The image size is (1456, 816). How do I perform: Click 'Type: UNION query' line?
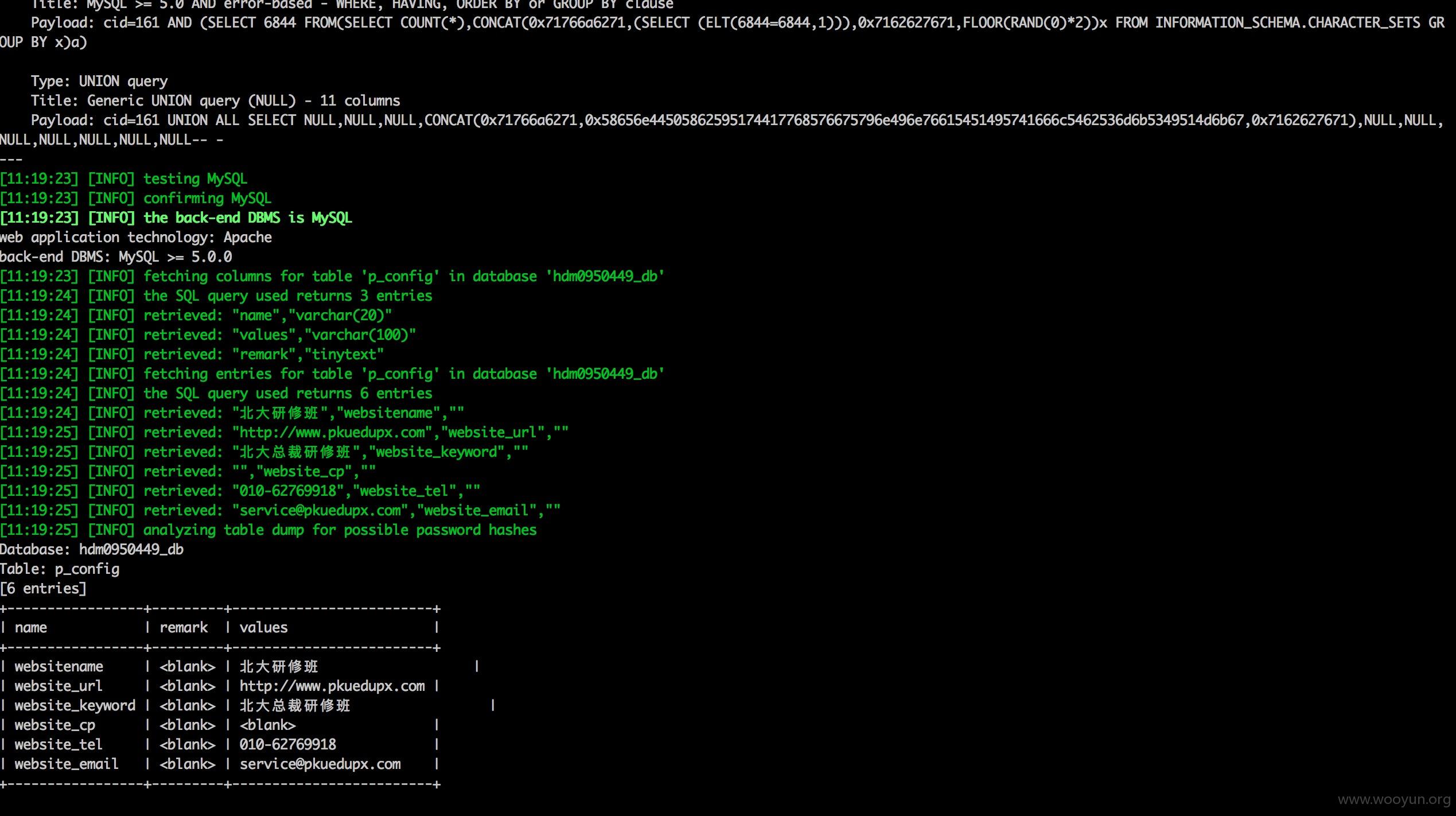(x=99, y=81)
